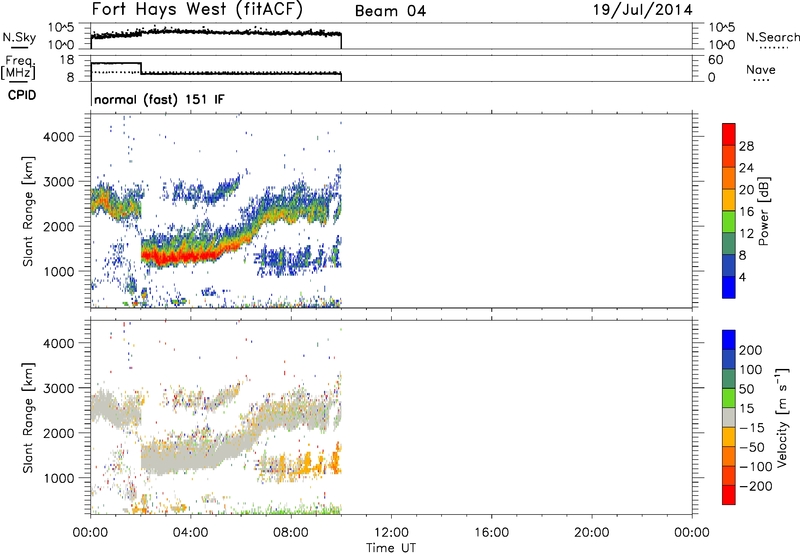Click the 'Time UT' axis title
The height and width of the screenshot is (554, 800).
coord(391,548)
